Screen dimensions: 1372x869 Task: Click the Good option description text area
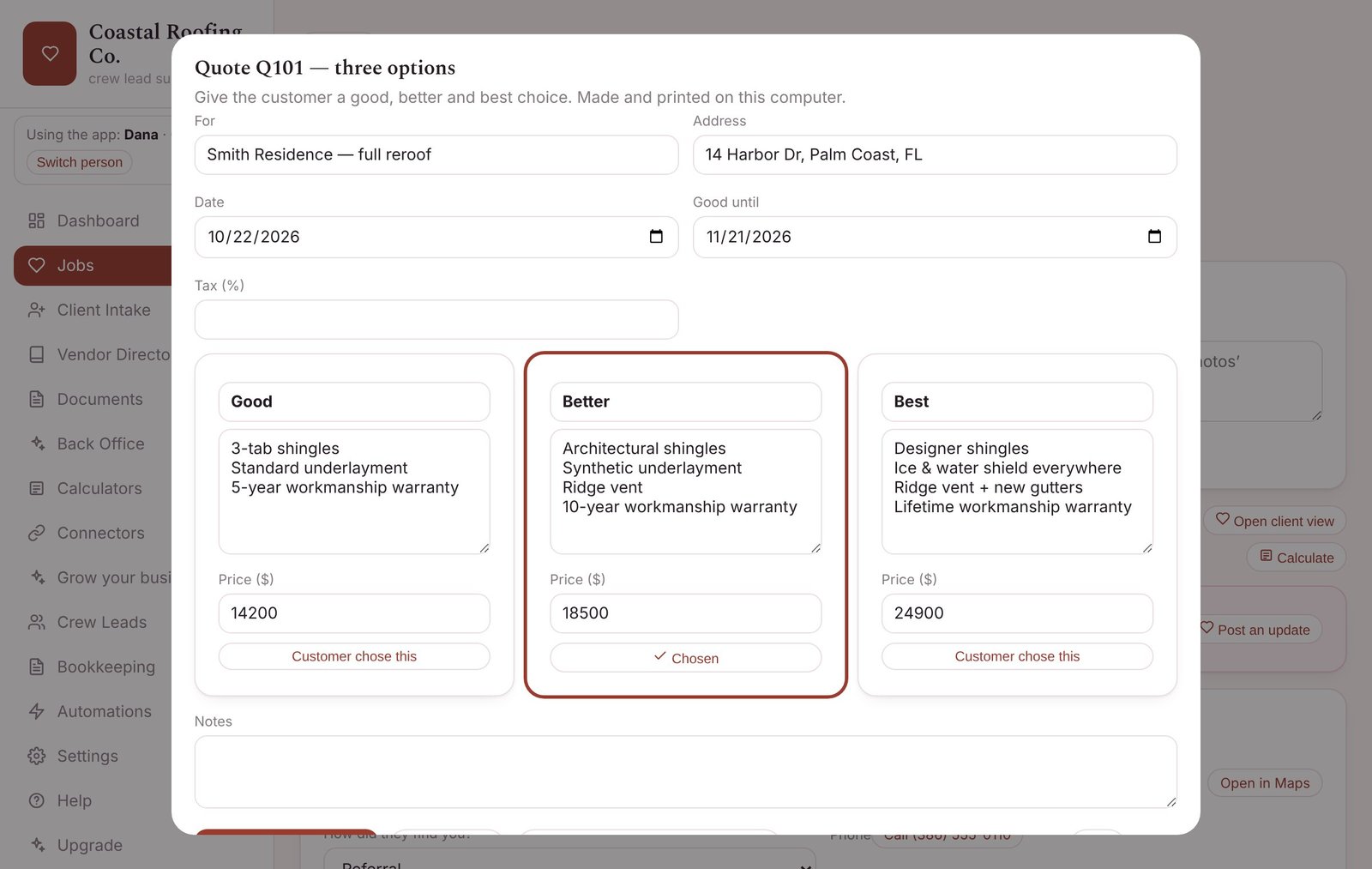pos(354,492)
